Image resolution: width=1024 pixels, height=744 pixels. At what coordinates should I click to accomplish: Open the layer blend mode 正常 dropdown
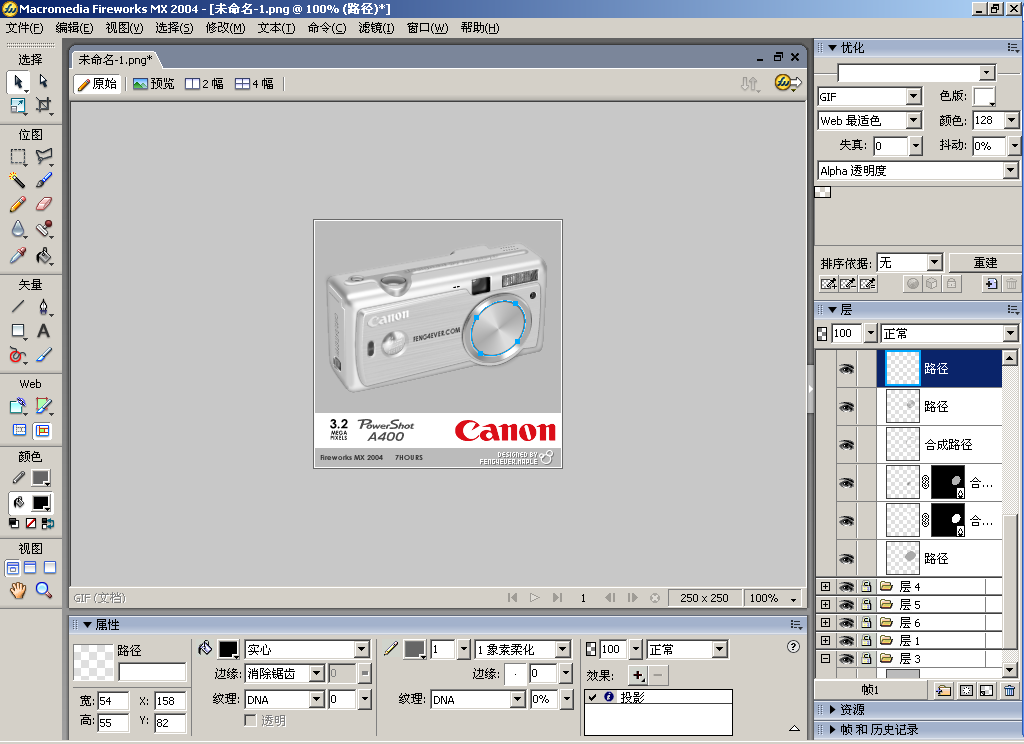pos(1011,334)
